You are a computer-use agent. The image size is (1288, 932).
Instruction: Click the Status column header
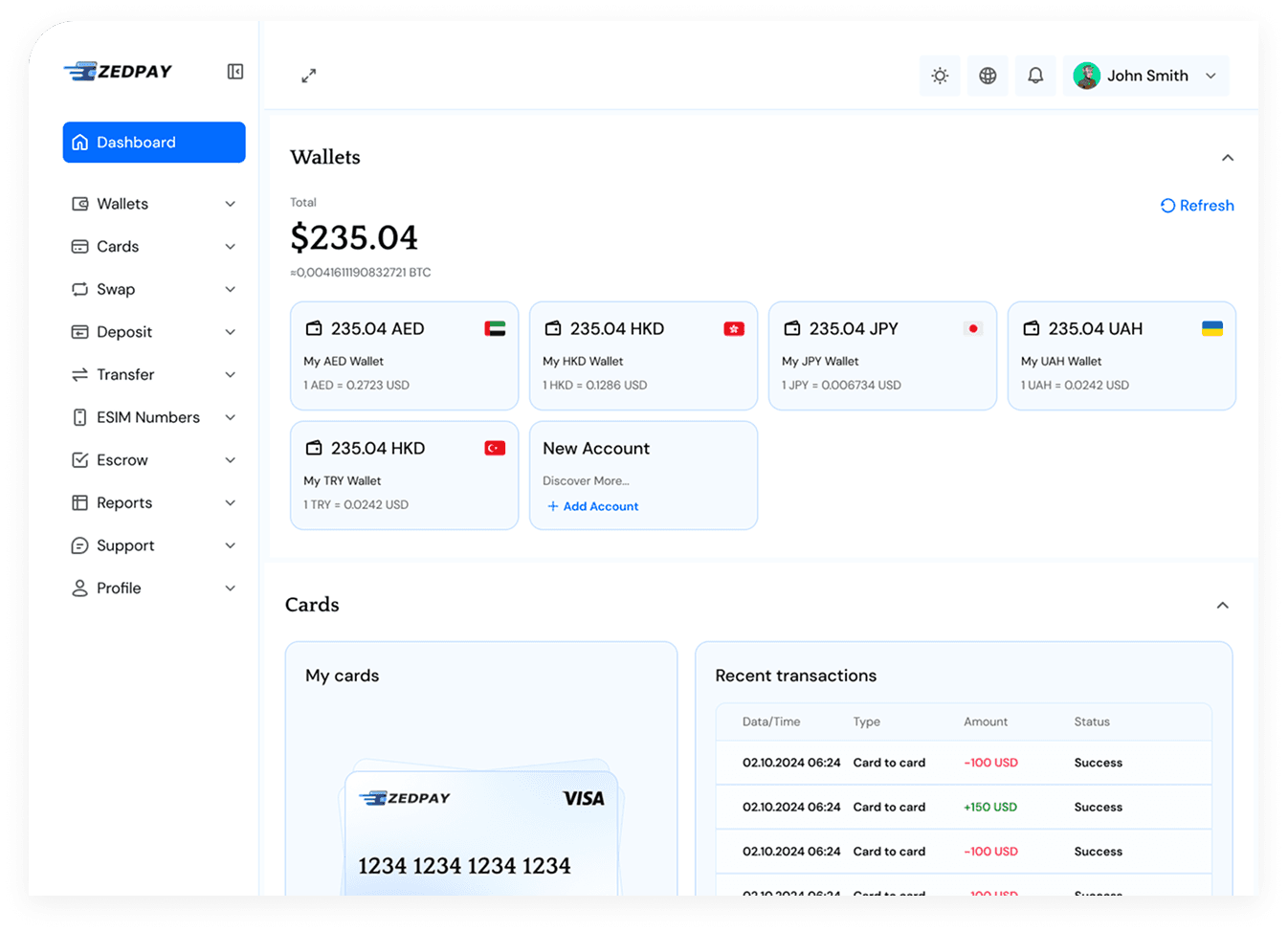click(1092, 722)
